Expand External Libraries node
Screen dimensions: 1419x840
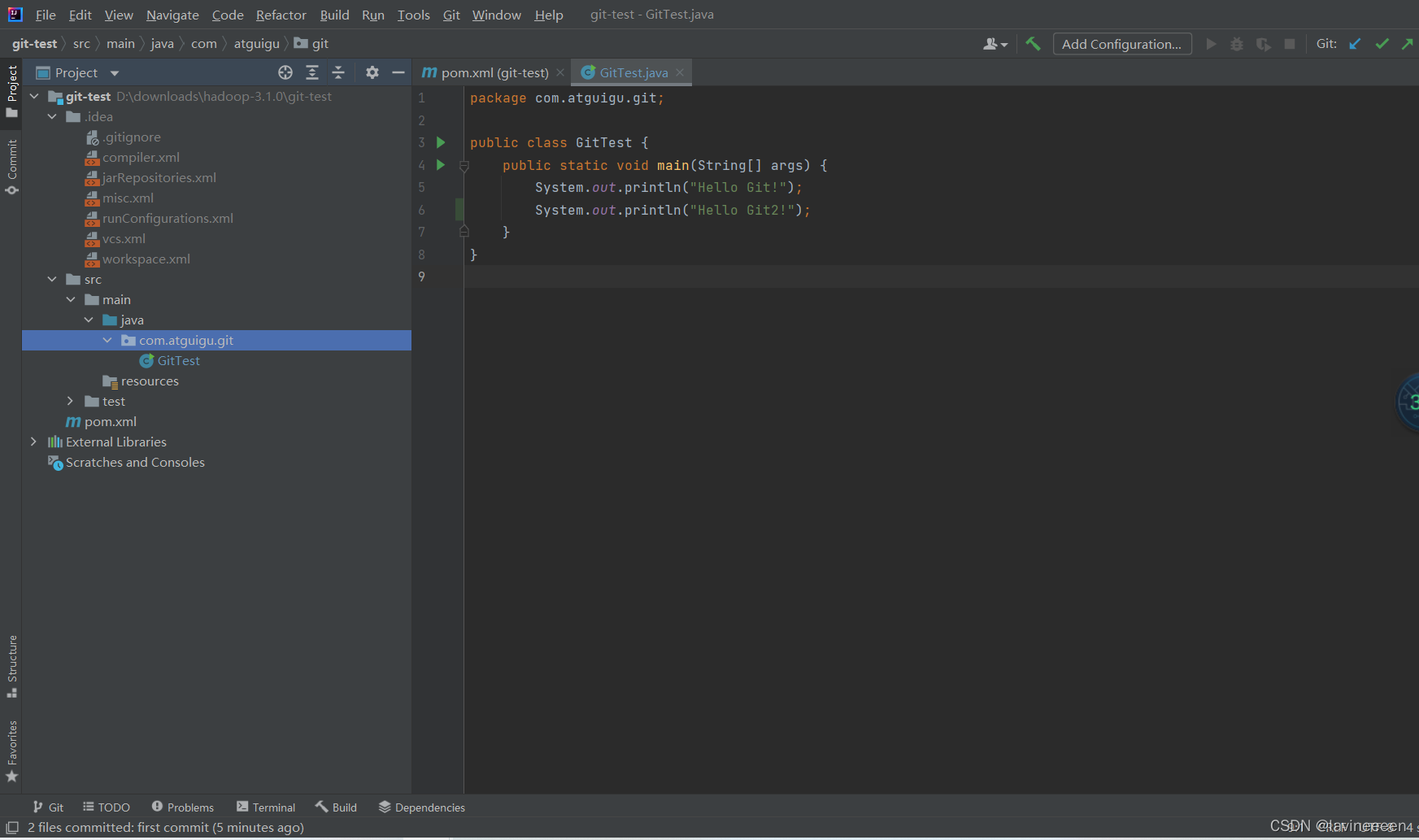[x=33, y=442]
